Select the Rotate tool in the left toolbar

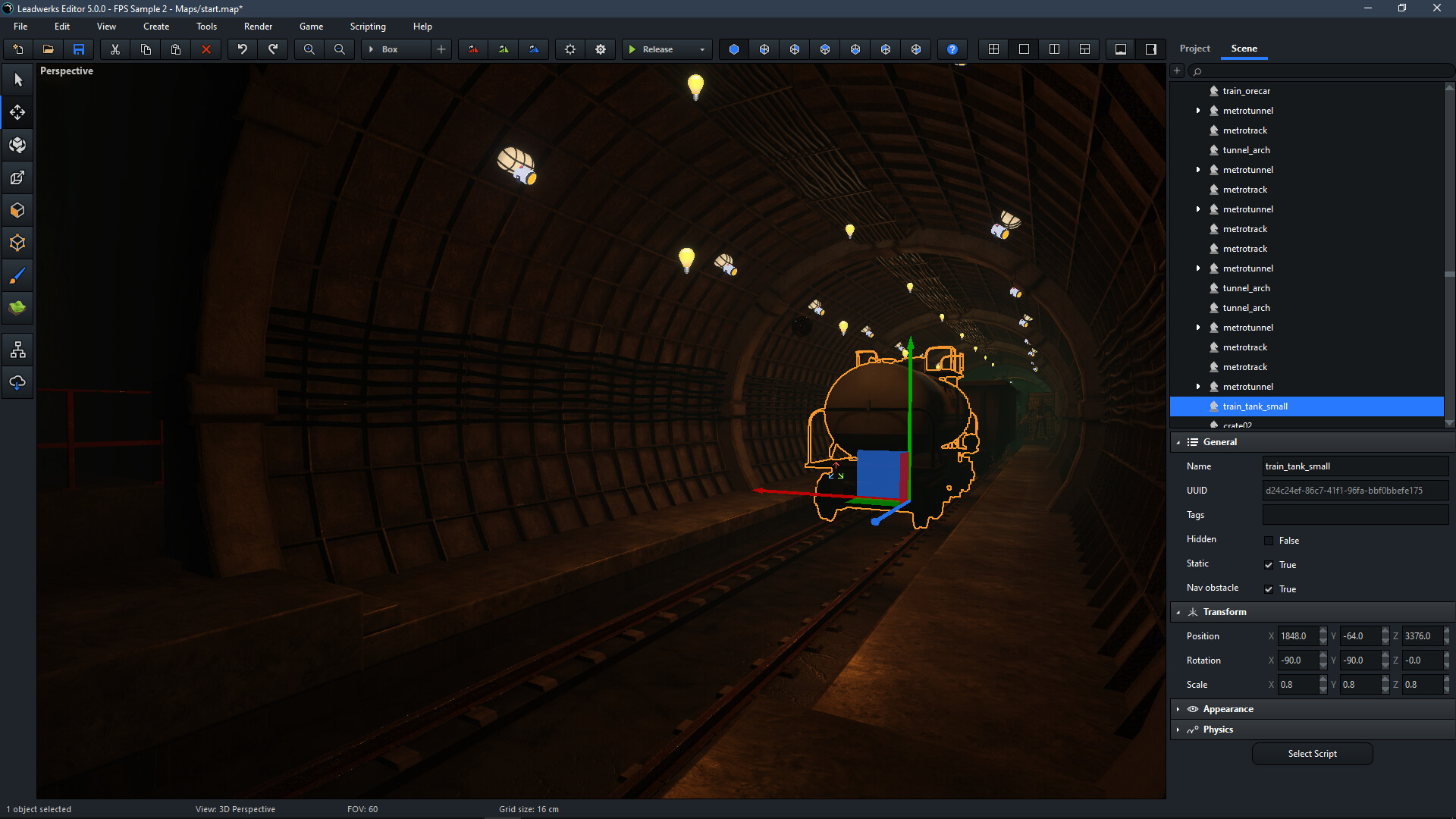point(17,144)
